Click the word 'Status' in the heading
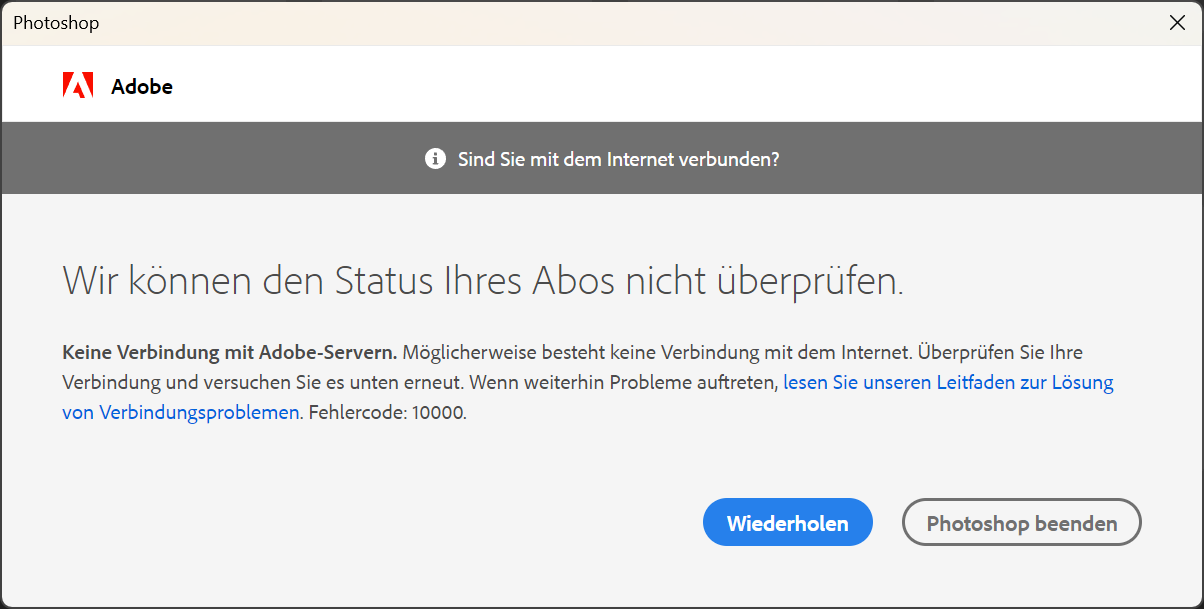Image resolution: width=1204 pixels, height=609 pixels. [382, 280]
